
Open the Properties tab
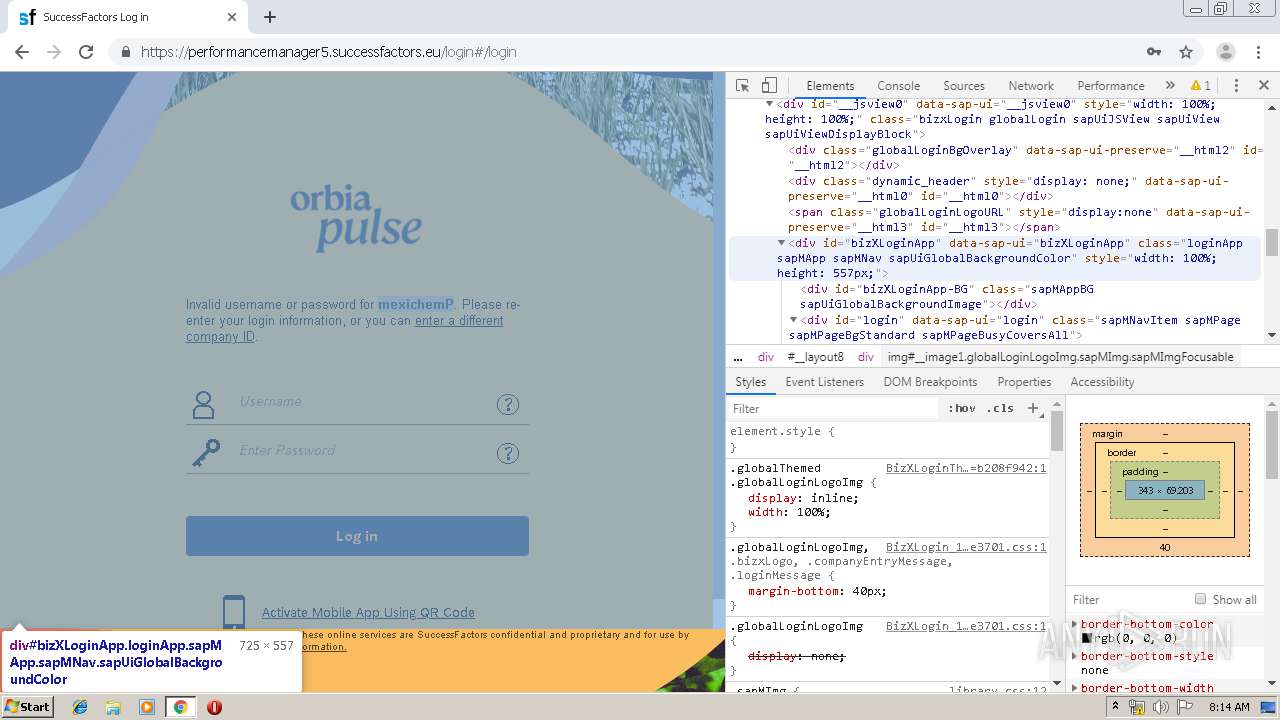coord(1024,382)
